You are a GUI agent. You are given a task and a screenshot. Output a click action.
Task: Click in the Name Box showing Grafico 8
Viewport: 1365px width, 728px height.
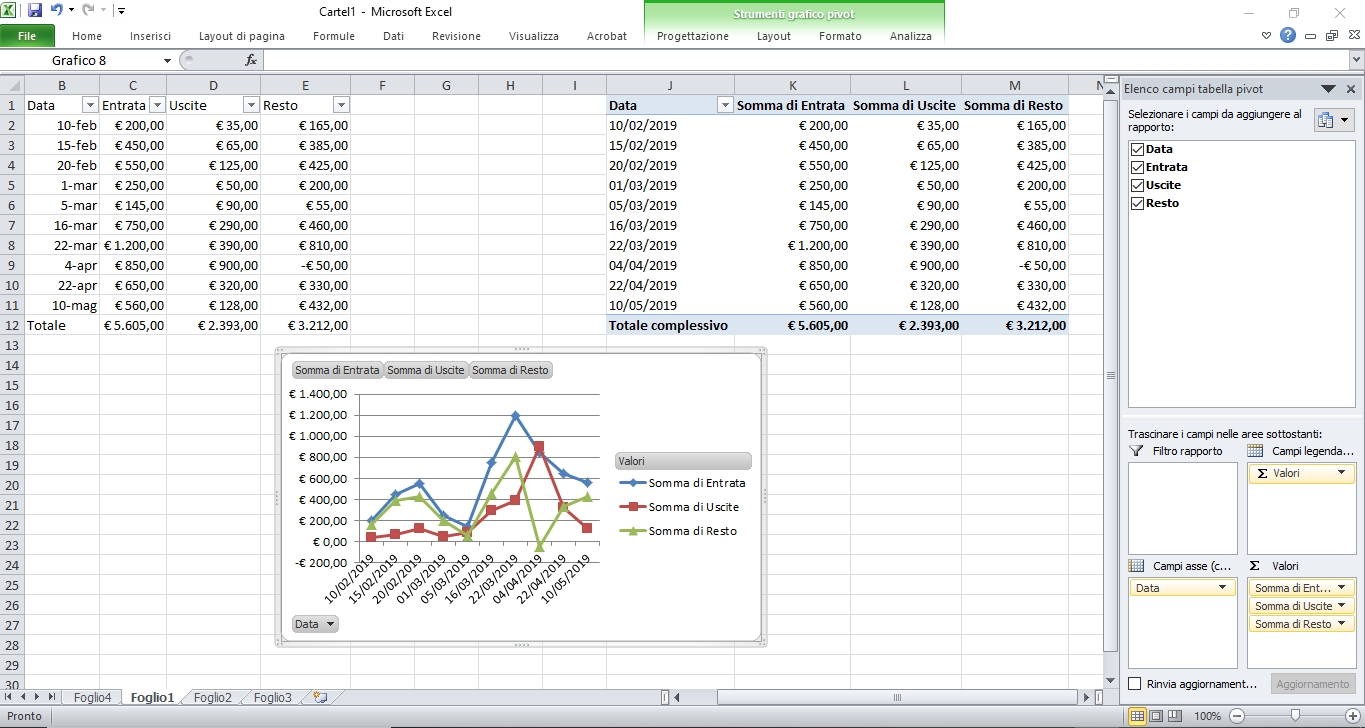pyautogui.click(x=80, y=60)
